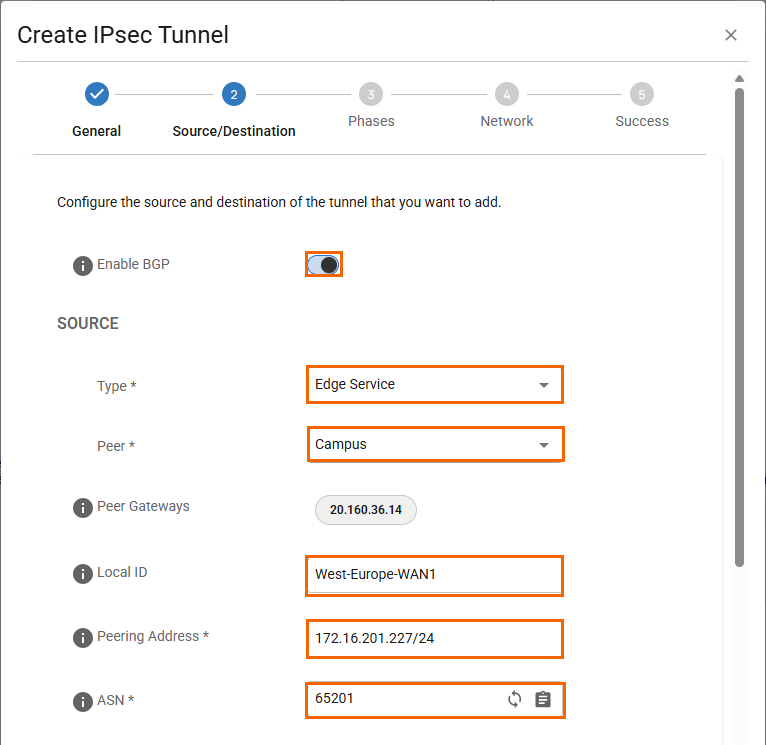The height and width of the screenshot is (745, 766).
Task: Copy the ASN using the clipboard icon
Action: point(543,700)
